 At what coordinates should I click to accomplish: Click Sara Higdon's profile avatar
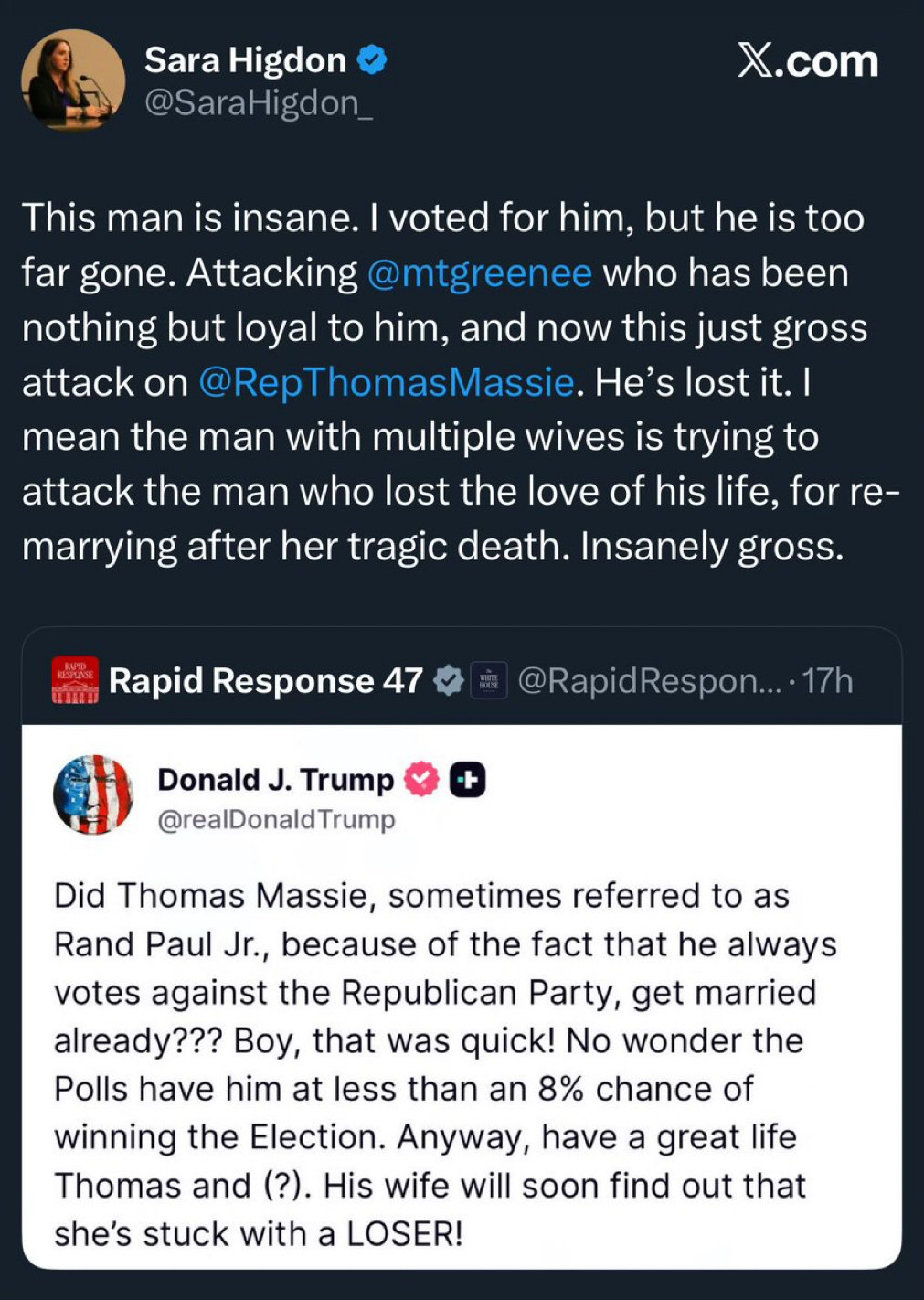pos(72,80)
